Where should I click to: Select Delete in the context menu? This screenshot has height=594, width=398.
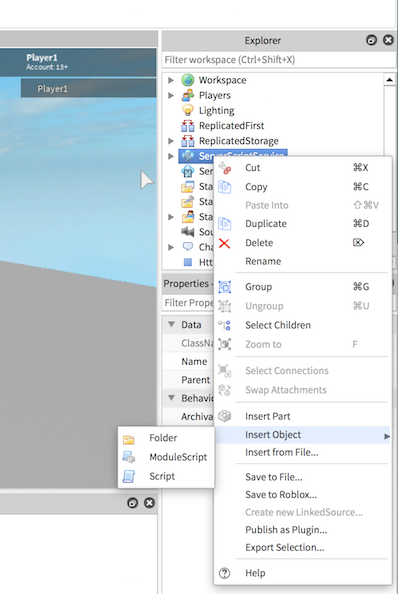click(x=303, y=243)
